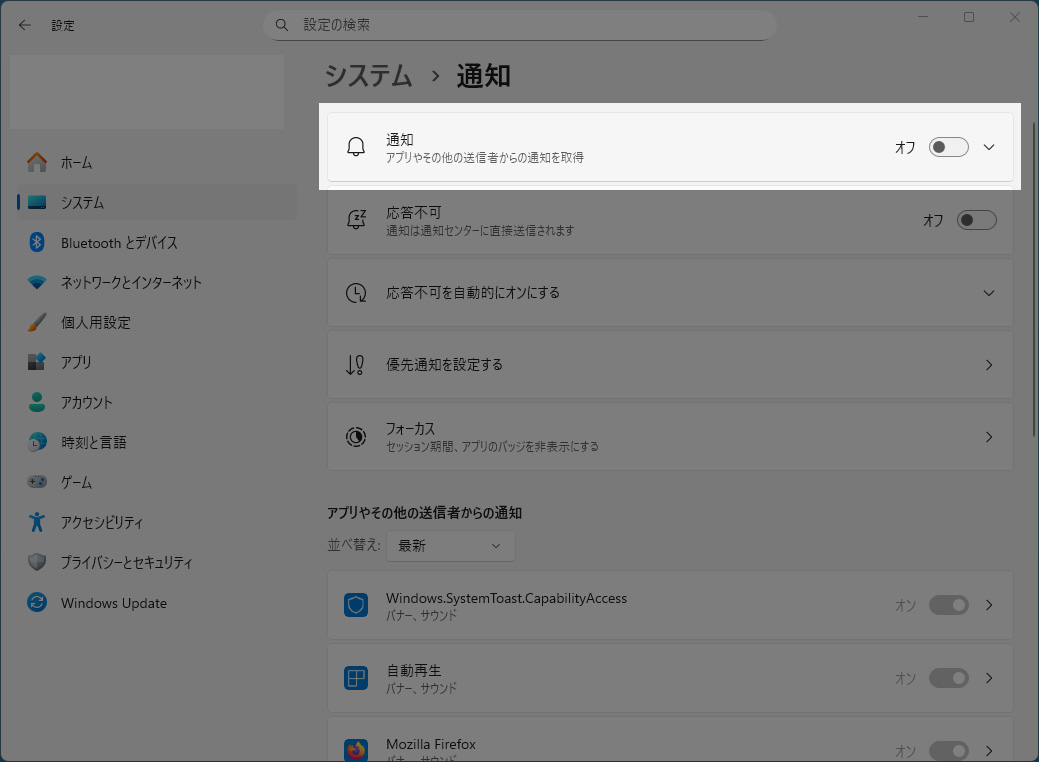Click the Mozilla Firefox app icon

pos(356,749)
